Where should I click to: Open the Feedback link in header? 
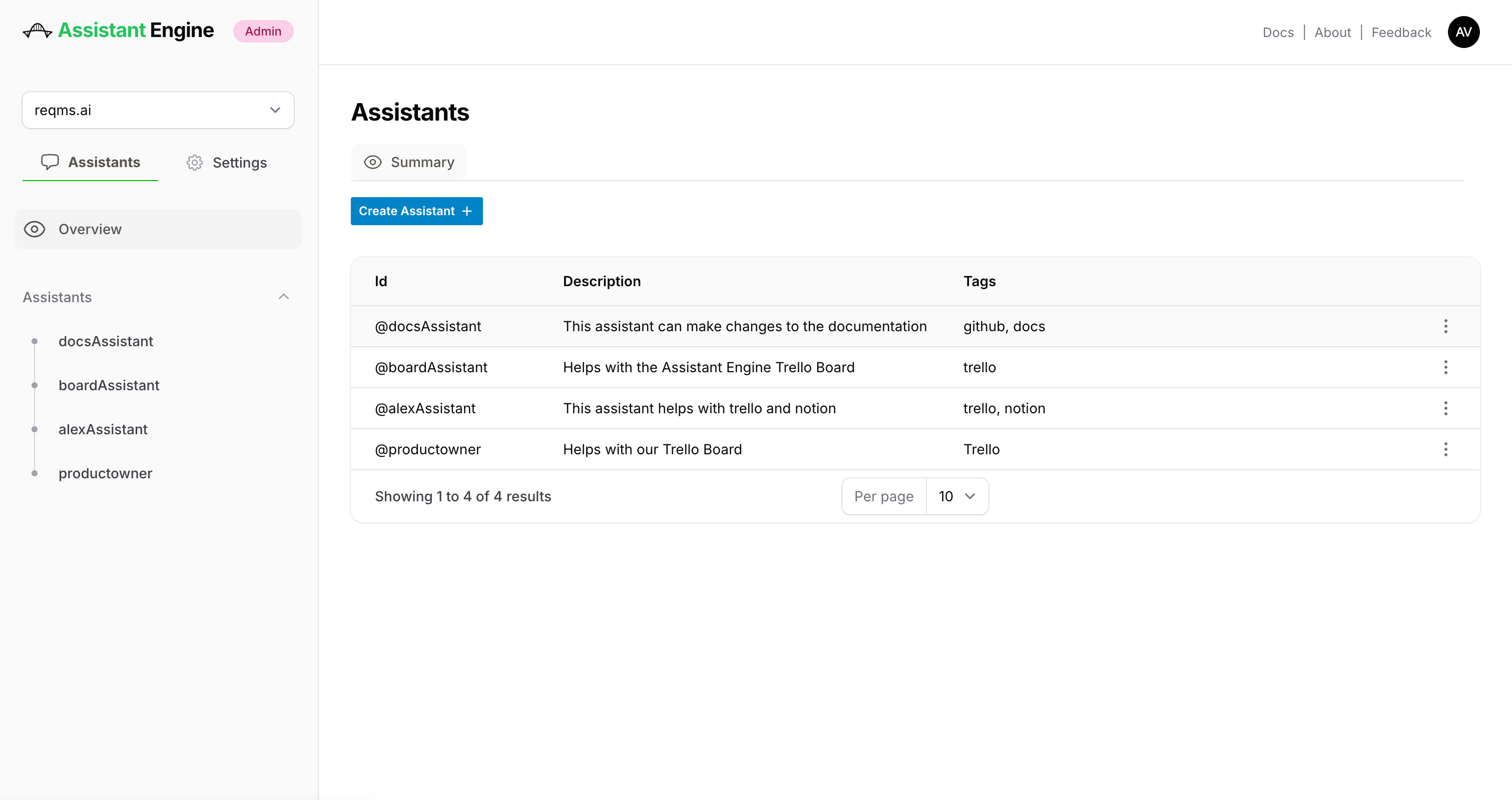click(x=1401, y=33)
